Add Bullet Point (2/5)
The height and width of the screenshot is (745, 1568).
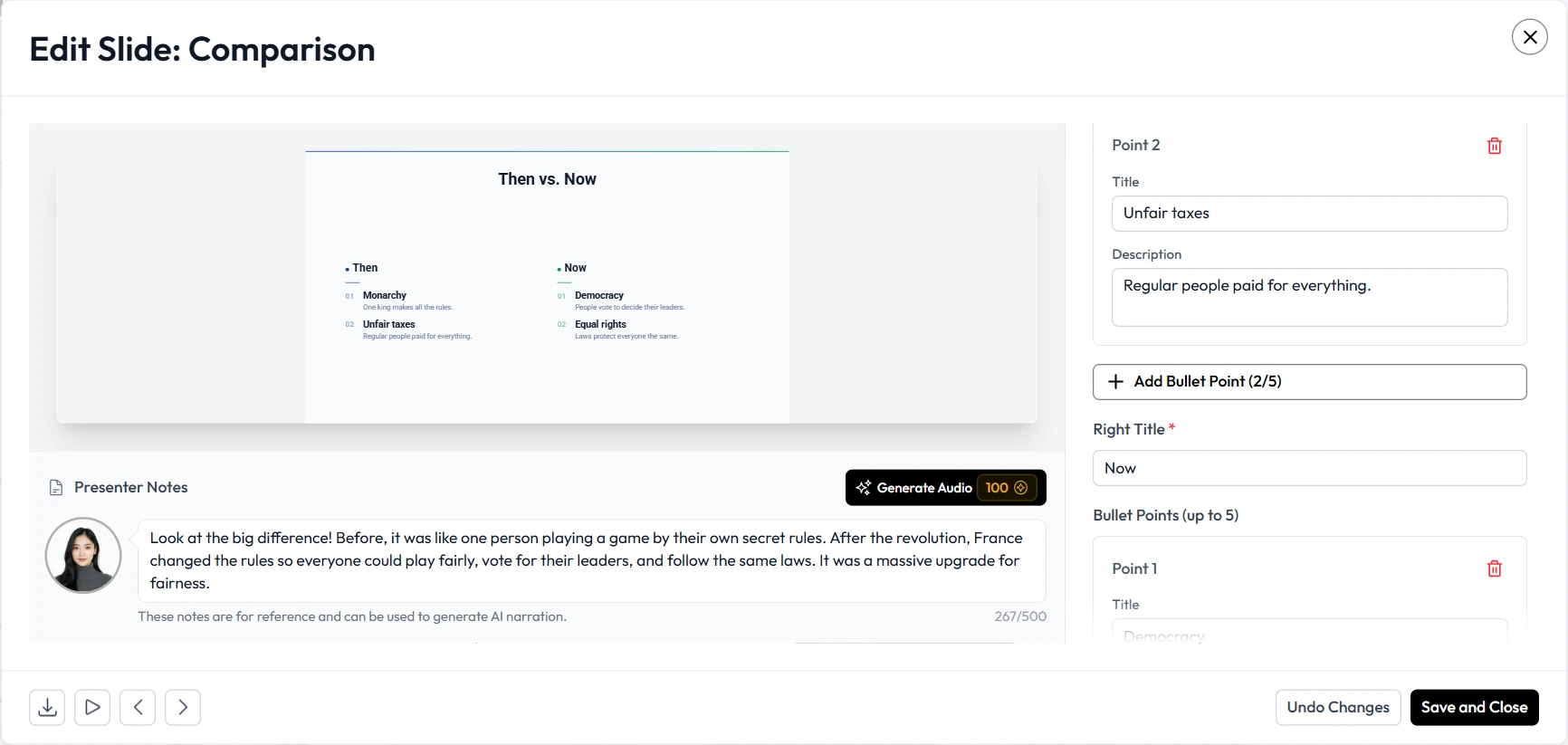(x=1310, y=382)
